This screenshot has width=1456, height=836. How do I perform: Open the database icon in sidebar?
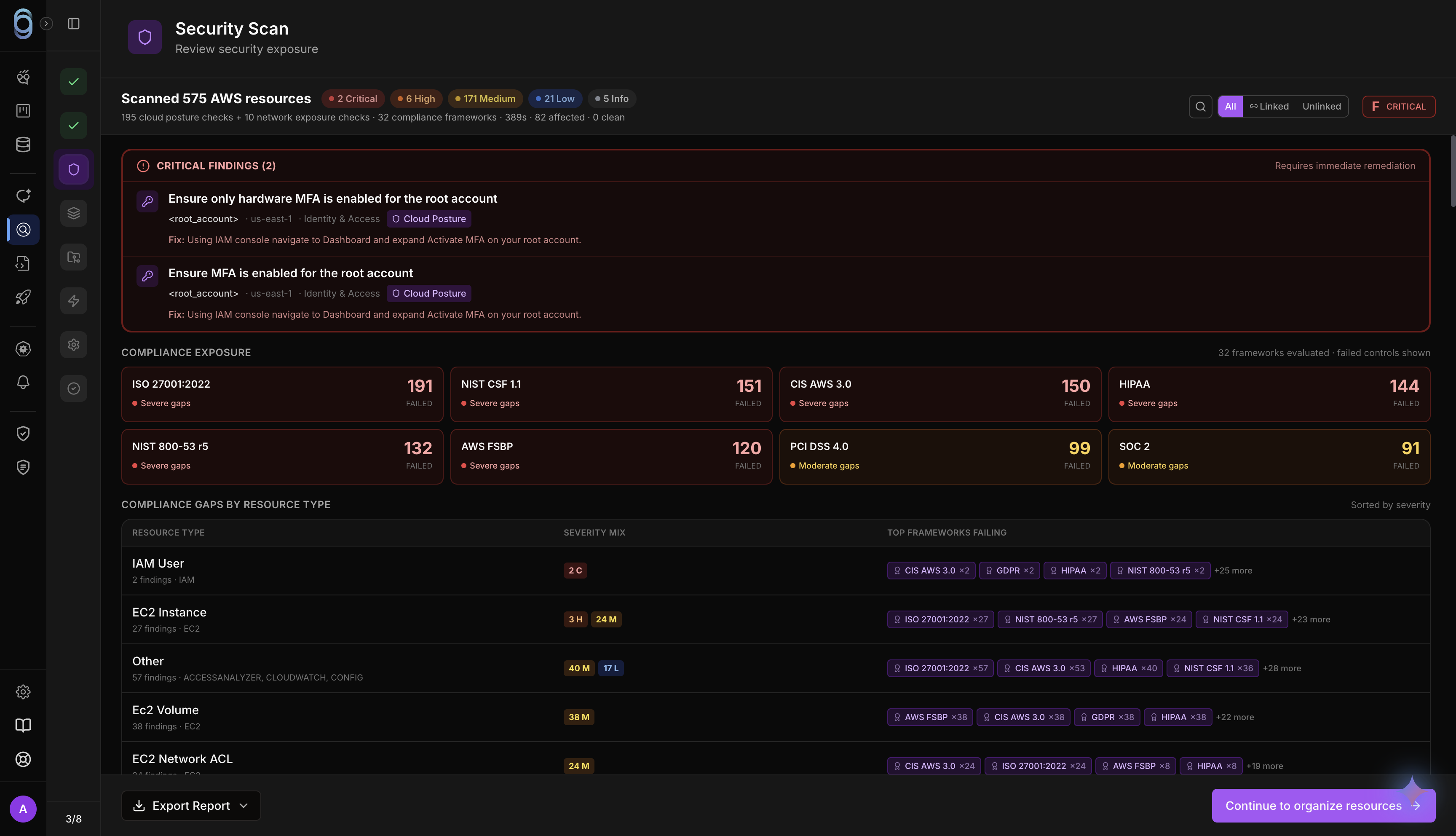[23, 145]
